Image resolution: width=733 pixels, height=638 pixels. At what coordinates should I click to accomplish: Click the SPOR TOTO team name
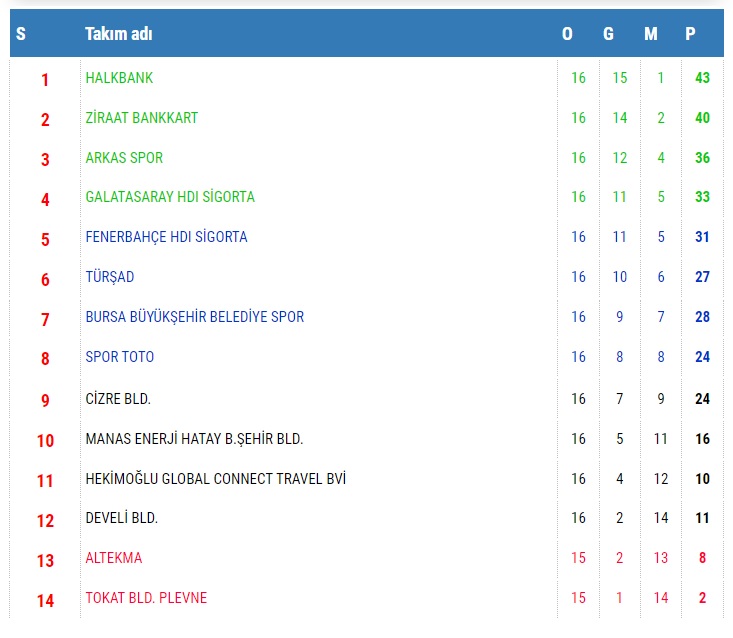tap(120, 357)
